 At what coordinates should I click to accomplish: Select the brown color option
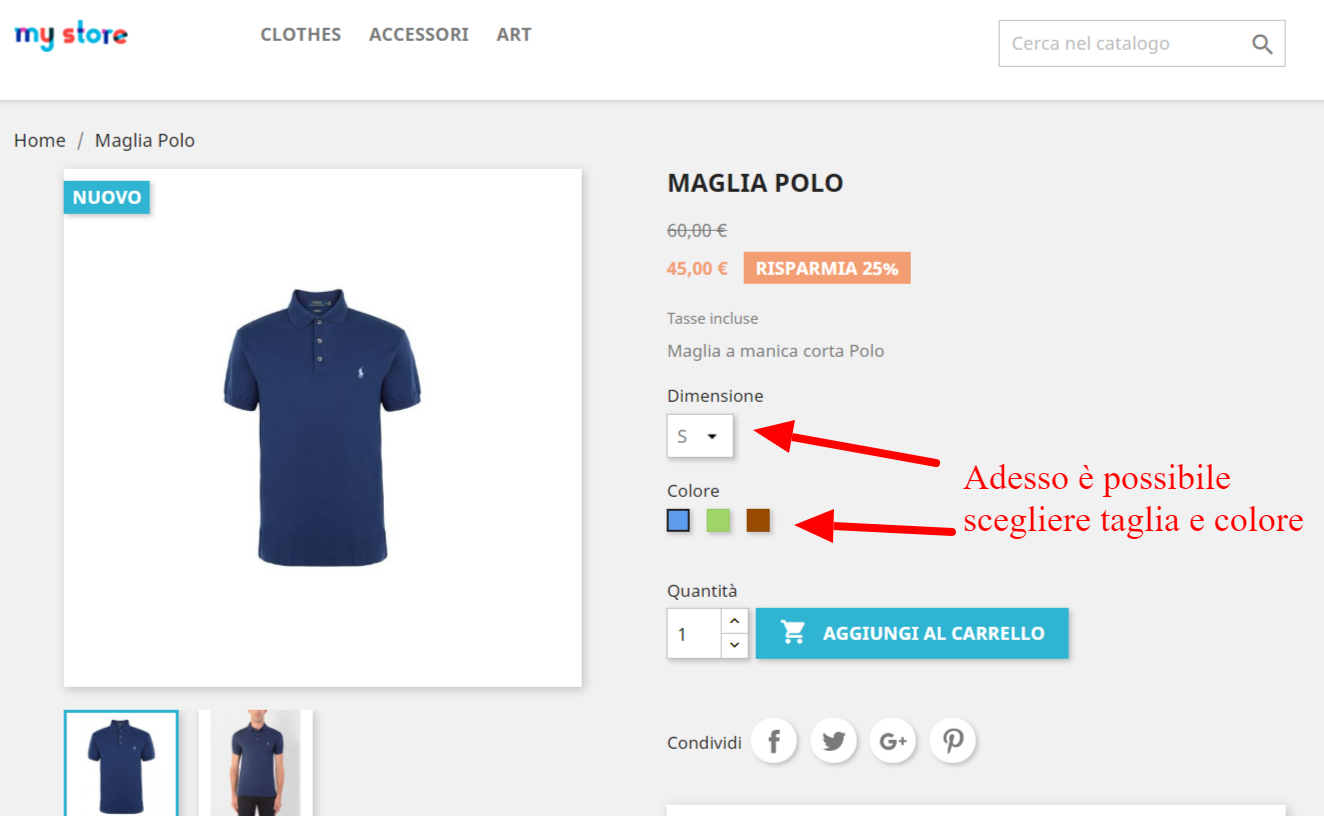point(758,520)
